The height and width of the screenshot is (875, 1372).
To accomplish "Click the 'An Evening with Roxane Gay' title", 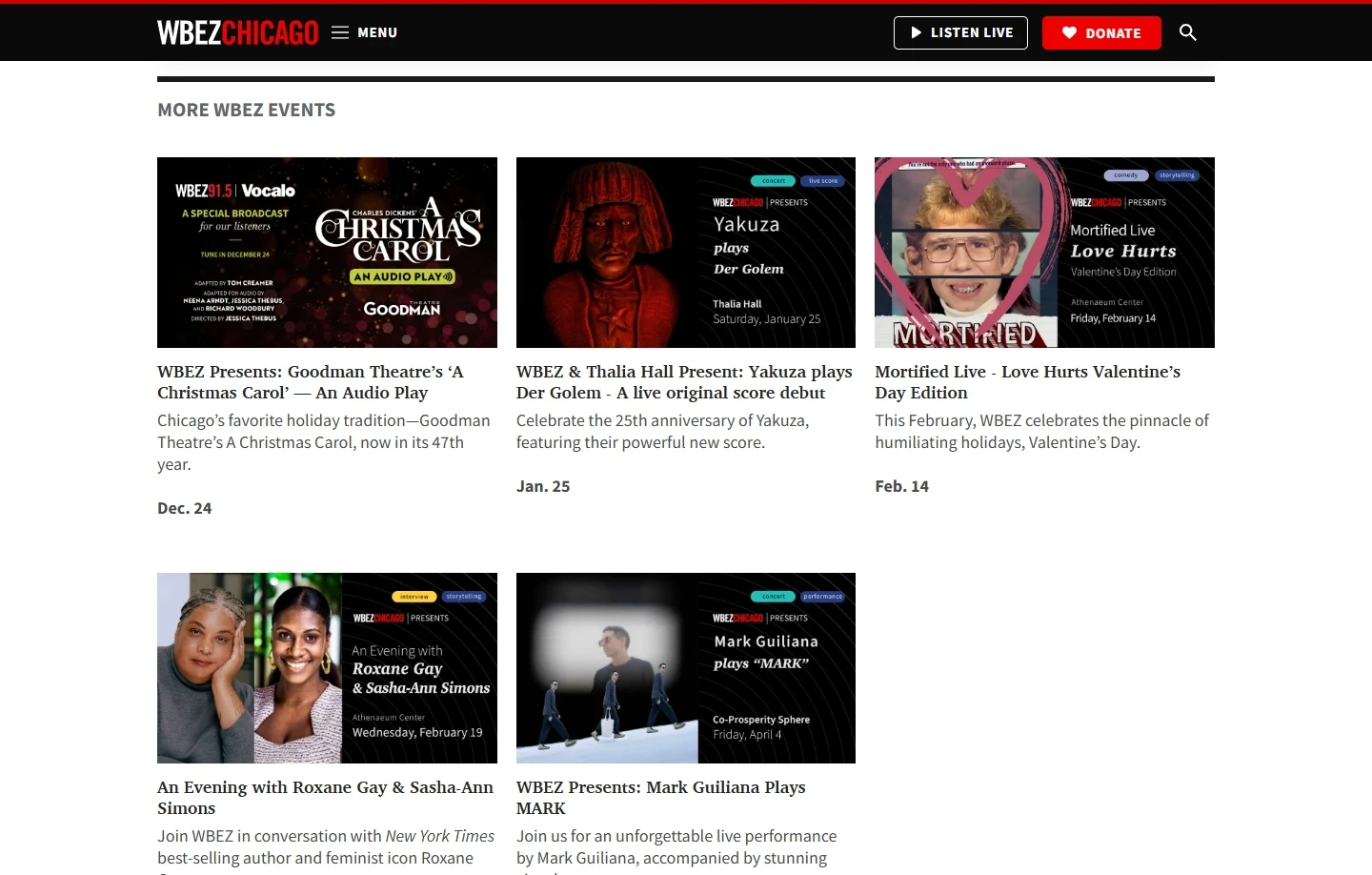I will point(325,798).
